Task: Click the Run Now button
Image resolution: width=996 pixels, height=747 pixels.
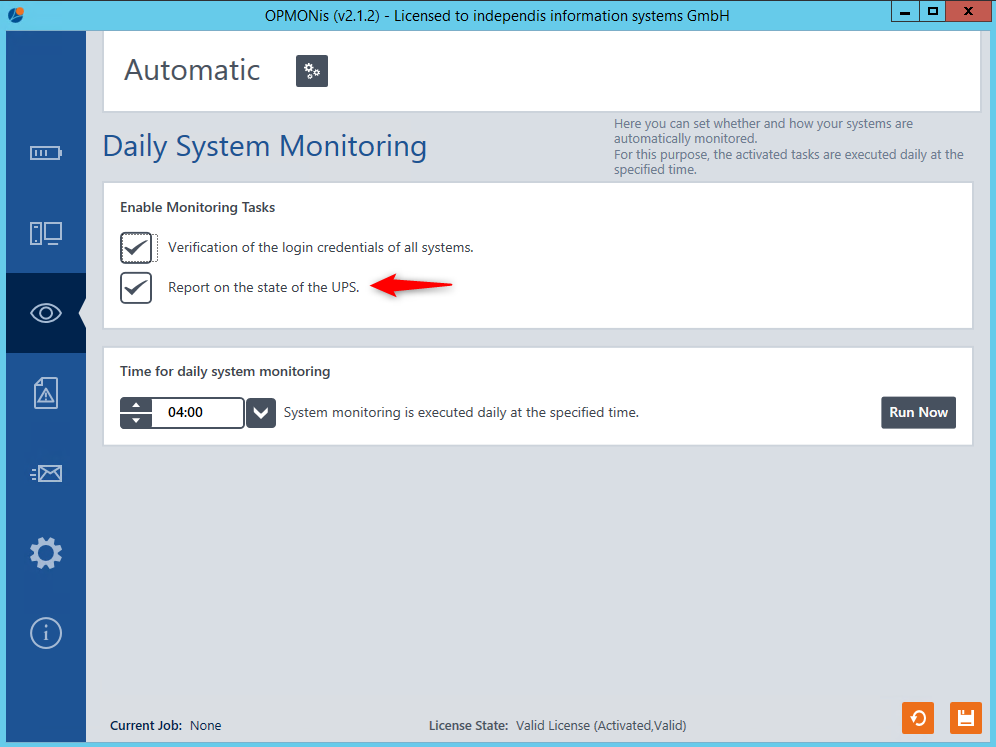Action: (x=918, y=413)
